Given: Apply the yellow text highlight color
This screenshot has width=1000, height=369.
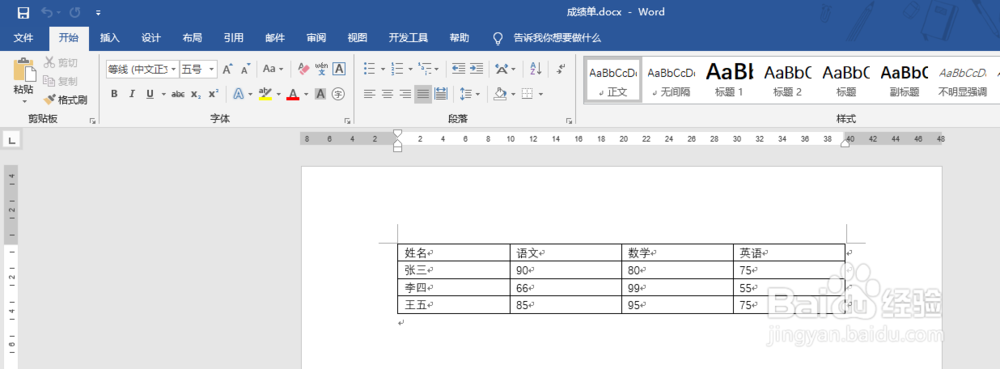Looking at the screenshot, I should point(265,94).
